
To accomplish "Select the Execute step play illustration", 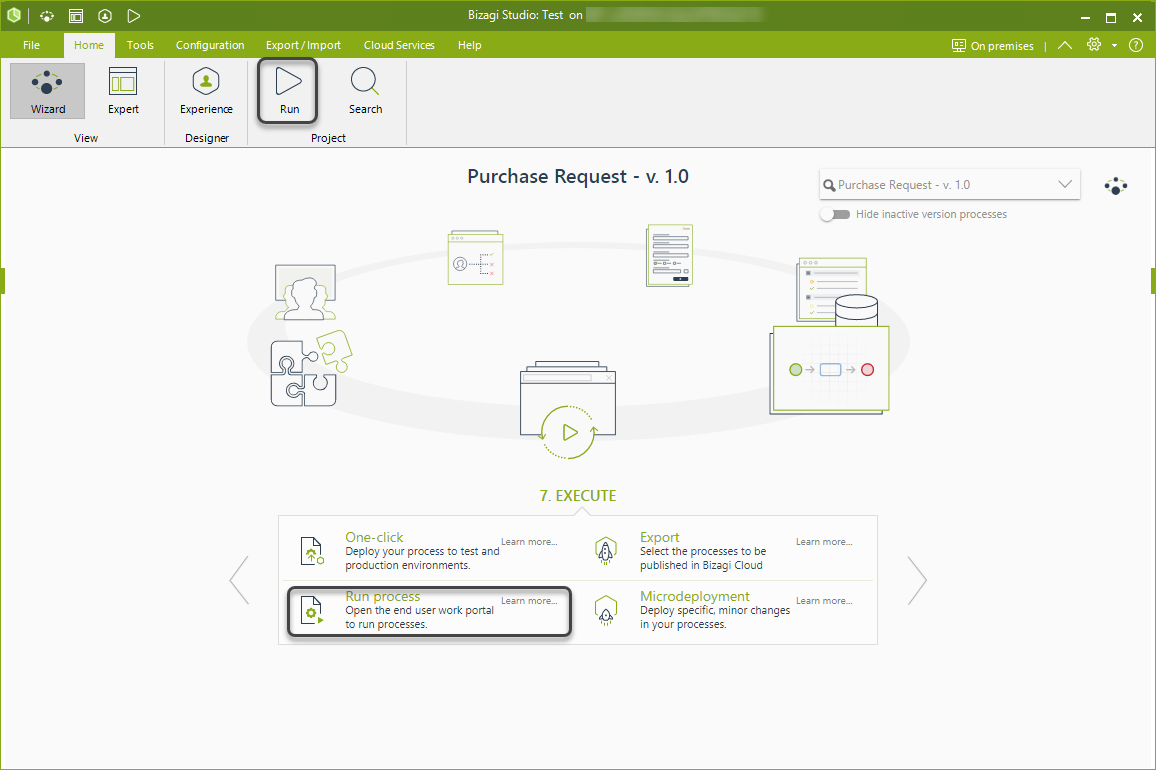I will point(568,410).
